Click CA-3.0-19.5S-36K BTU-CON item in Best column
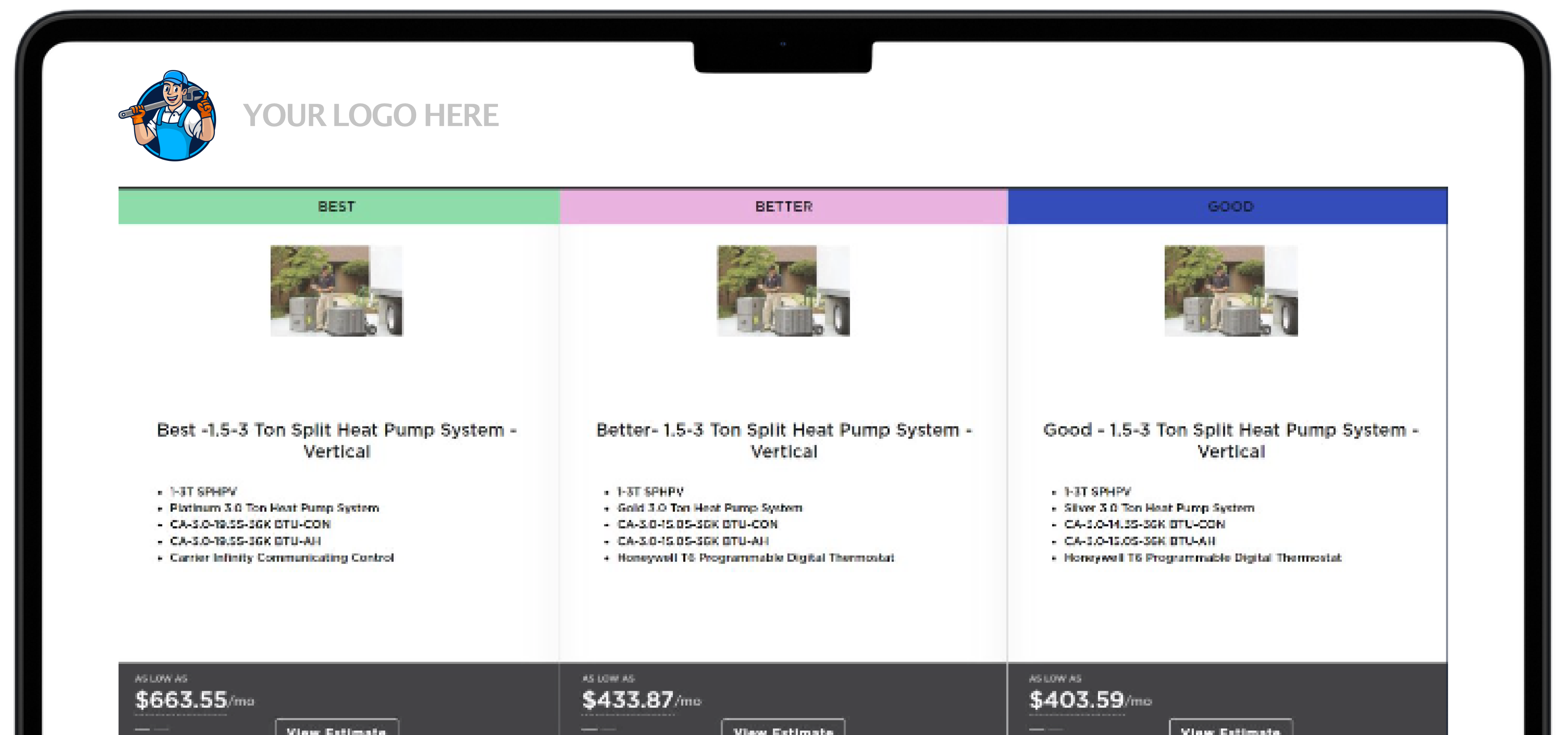Screen dimensions: 1568x735 tap(250, 524)
